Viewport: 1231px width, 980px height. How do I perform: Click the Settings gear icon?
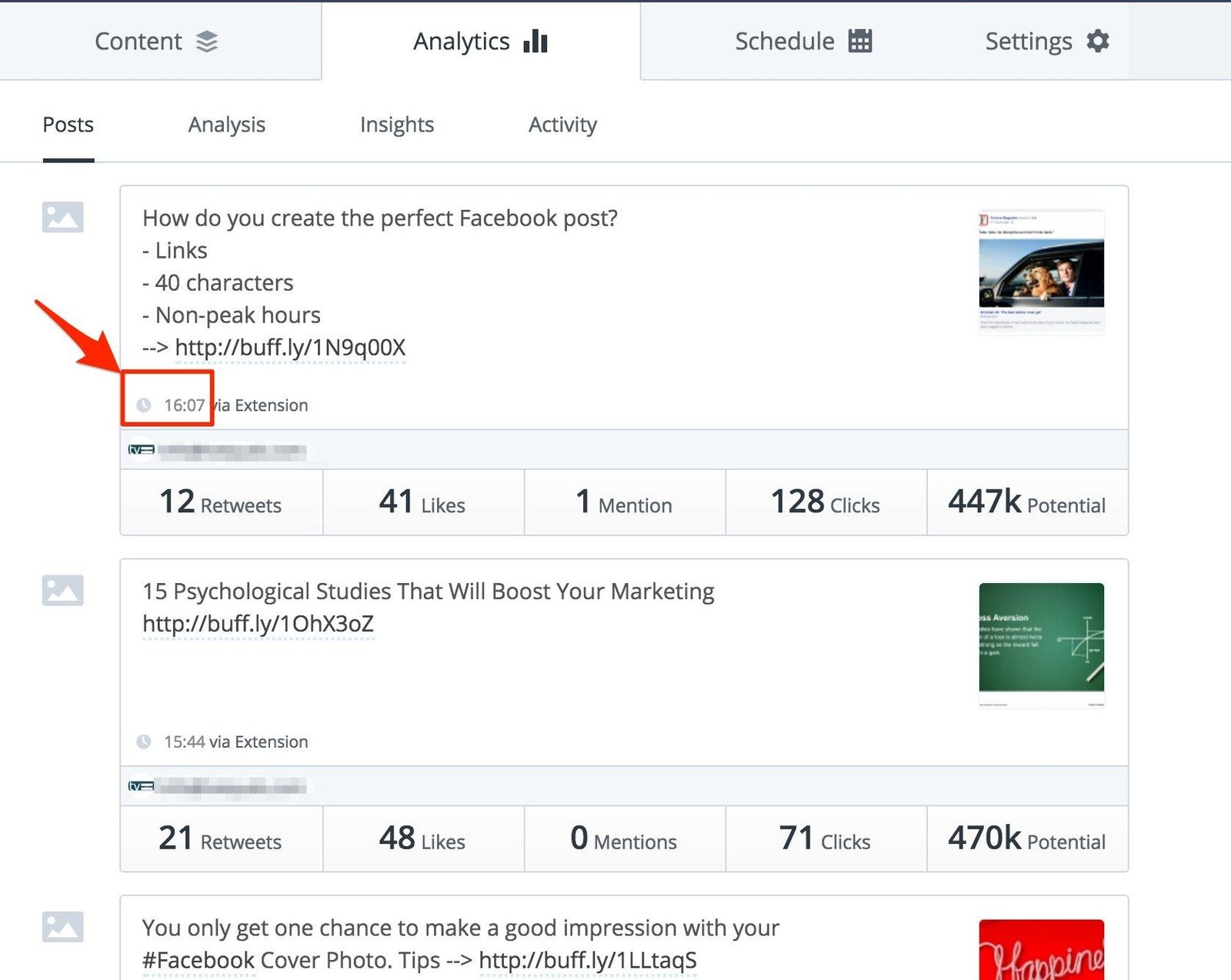(x=1099, y=41)
